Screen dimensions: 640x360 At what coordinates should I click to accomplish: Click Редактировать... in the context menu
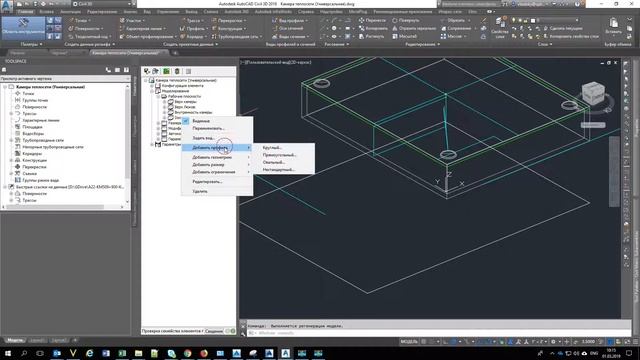[x=207, y=182]
